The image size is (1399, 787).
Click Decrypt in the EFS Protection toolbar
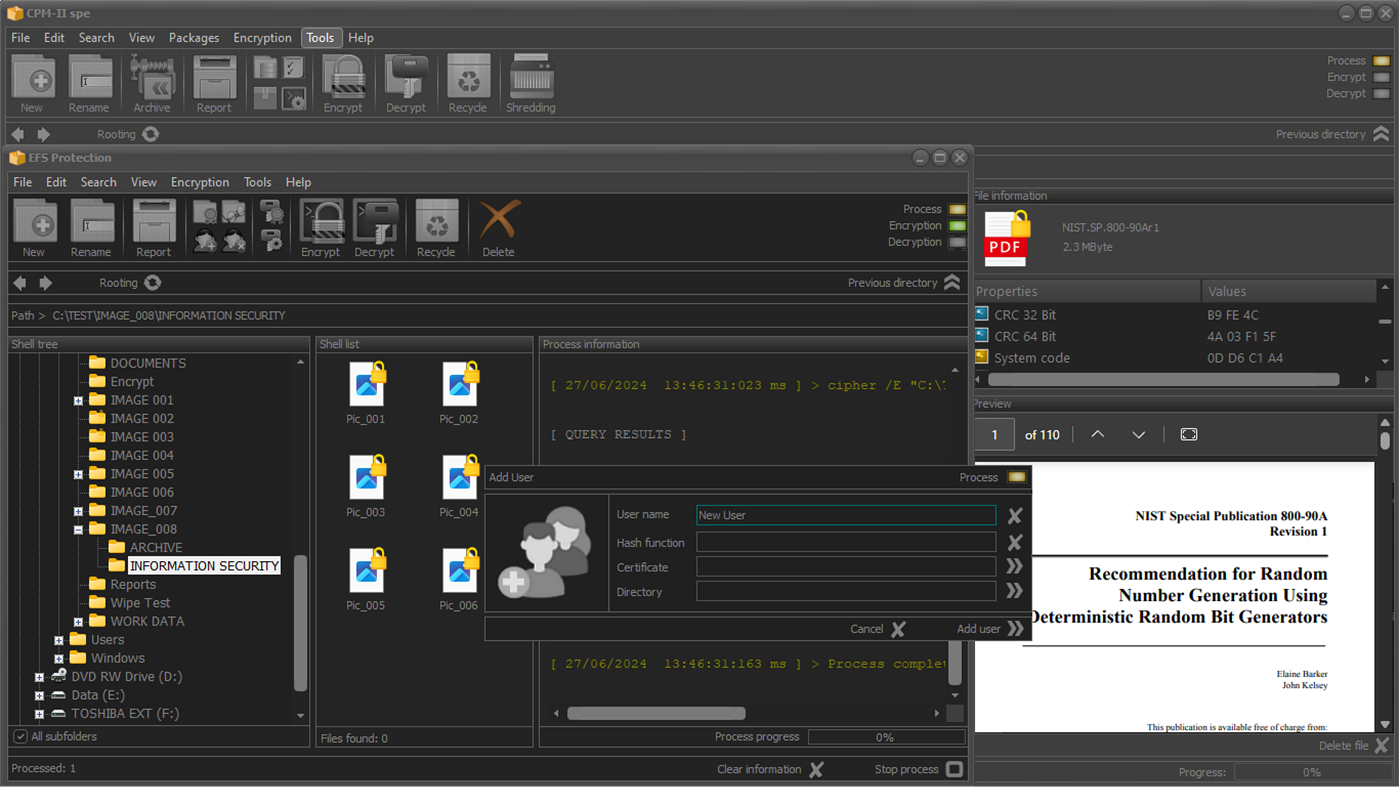click(x=374, y=228)
